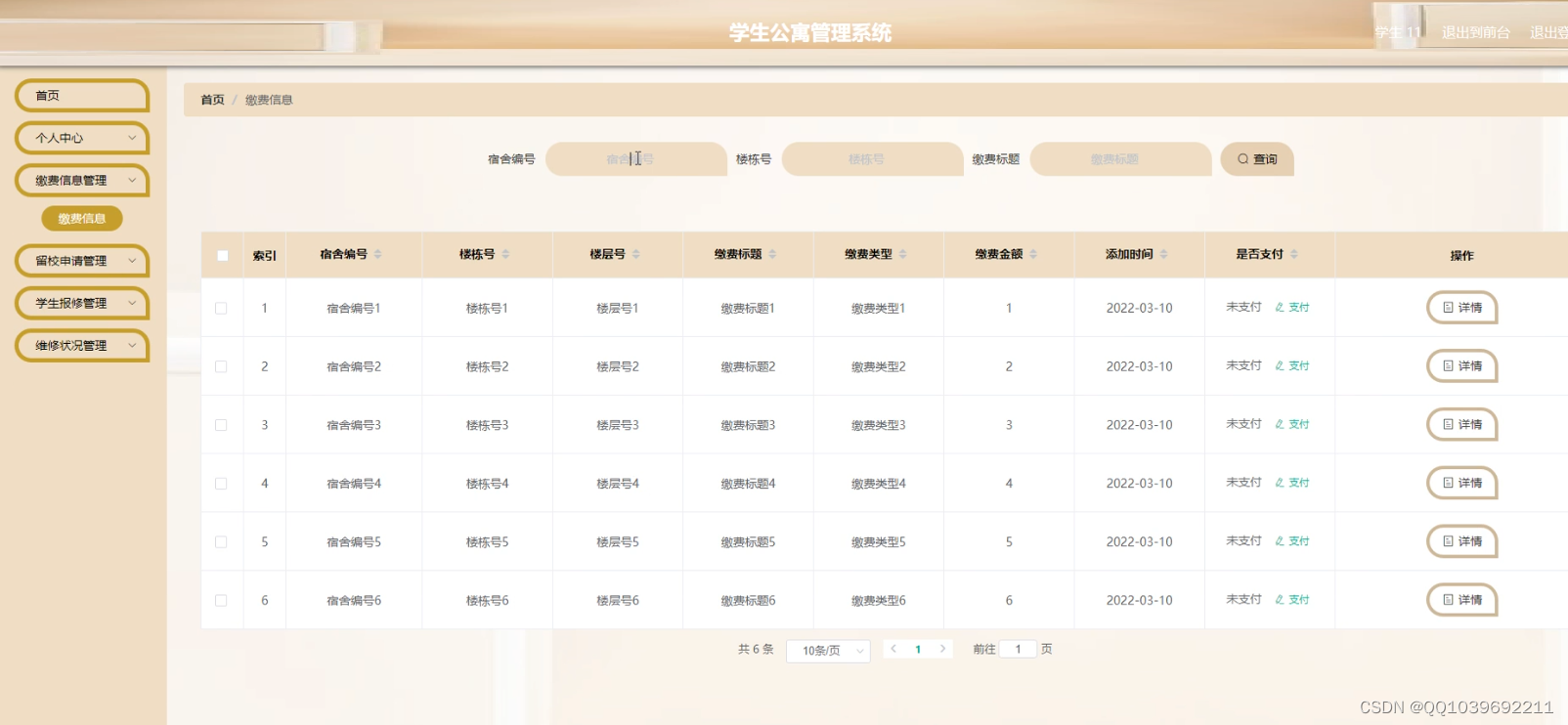Image resolution: width=1568 pixels, height=725 pixels.
Task: Expand 留校申请管理 sidebar menu
Action: tap(82, 261)
